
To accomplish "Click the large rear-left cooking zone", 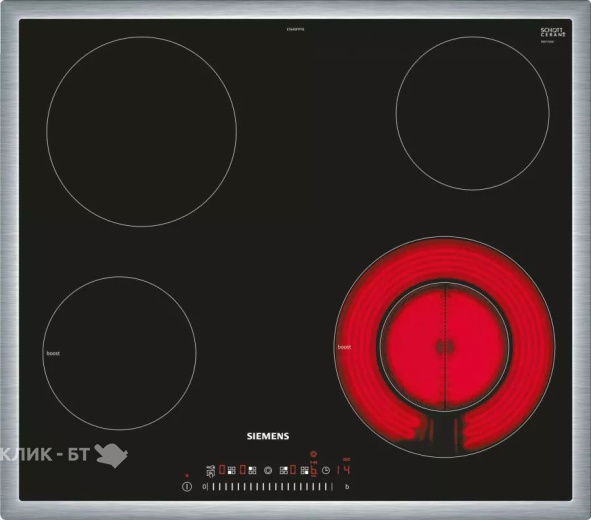I will 142,132.
